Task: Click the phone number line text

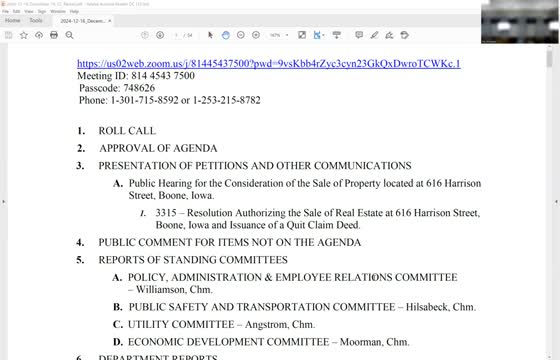Action: click(170, 100)
